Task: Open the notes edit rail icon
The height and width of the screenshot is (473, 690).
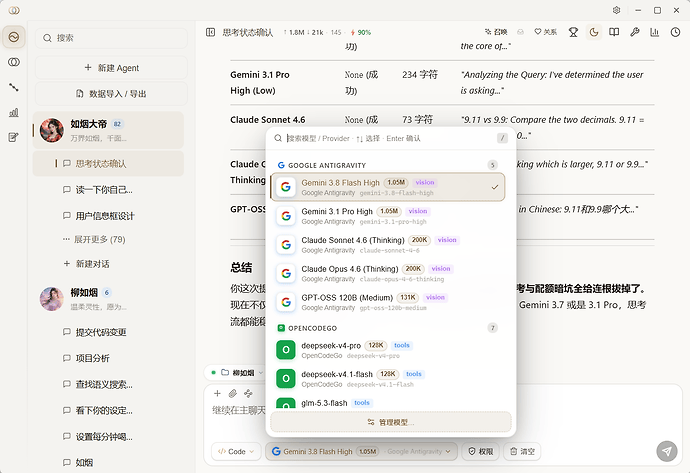Action: [14, 137]
